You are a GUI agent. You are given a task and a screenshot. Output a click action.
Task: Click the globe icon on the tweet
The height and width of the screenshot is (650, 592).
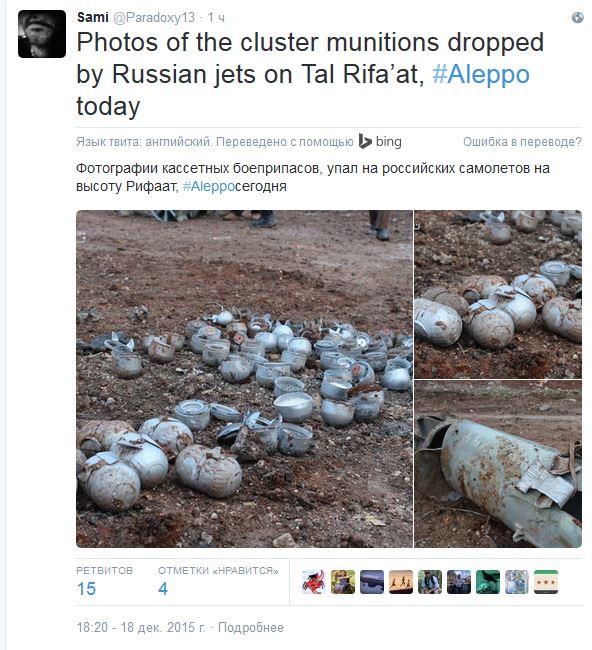577,17
